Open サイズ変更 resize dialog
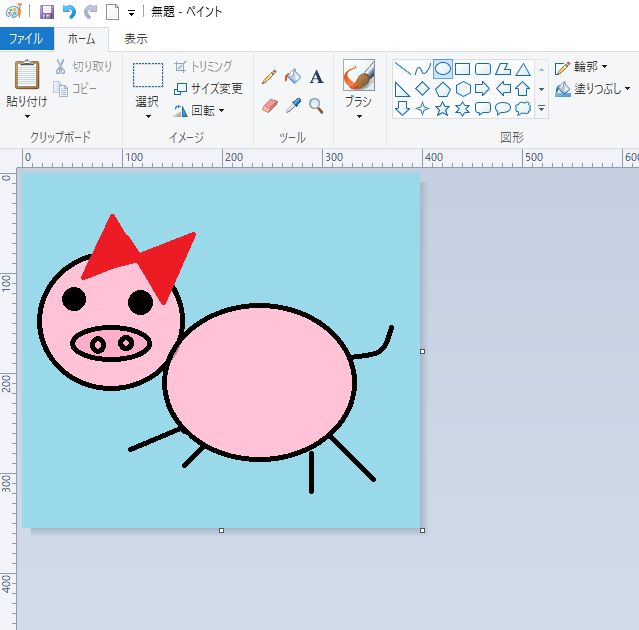Image resolution: width=639 pixels, height=630 pixels. (x=209, y=88)
